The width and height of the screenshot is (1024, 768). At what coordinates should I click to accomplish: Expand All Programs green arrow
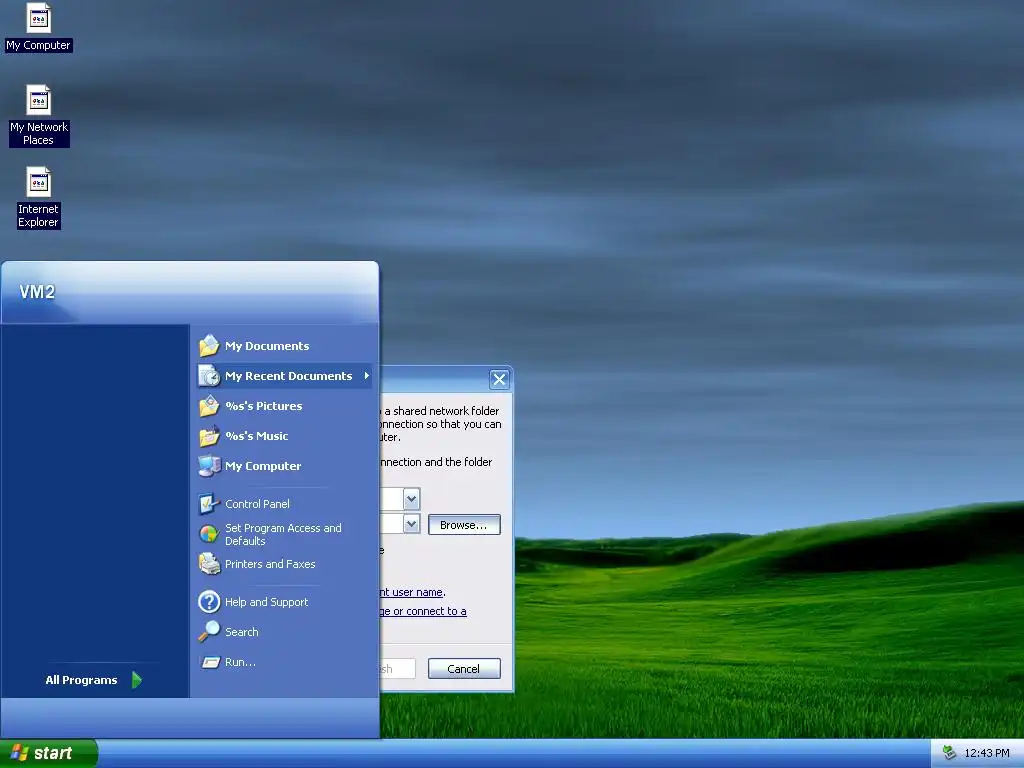[136, 680]
